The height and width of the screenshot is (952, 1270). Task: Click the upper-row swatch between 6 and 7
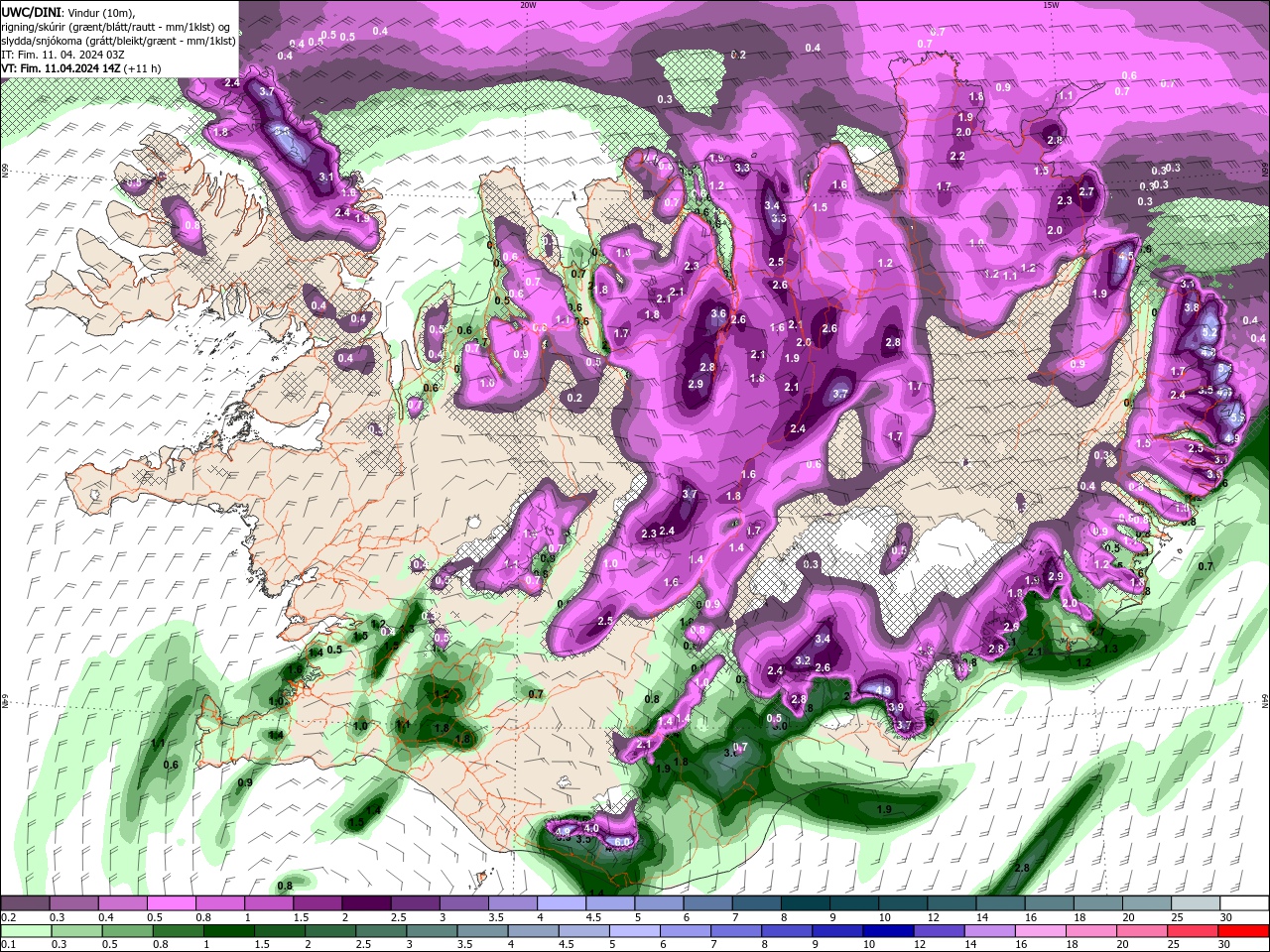(x=707, y=903)
